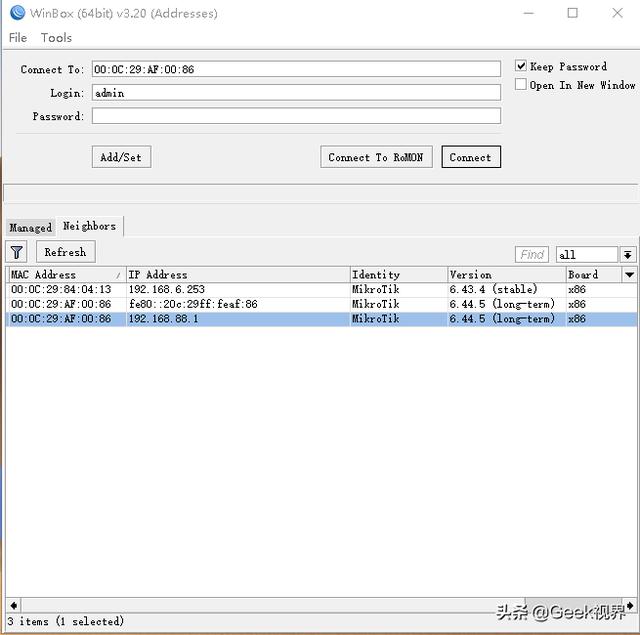Screen dimensions: 640x635
Task: Select IP address 192.168.6.253
Action: 167,289
